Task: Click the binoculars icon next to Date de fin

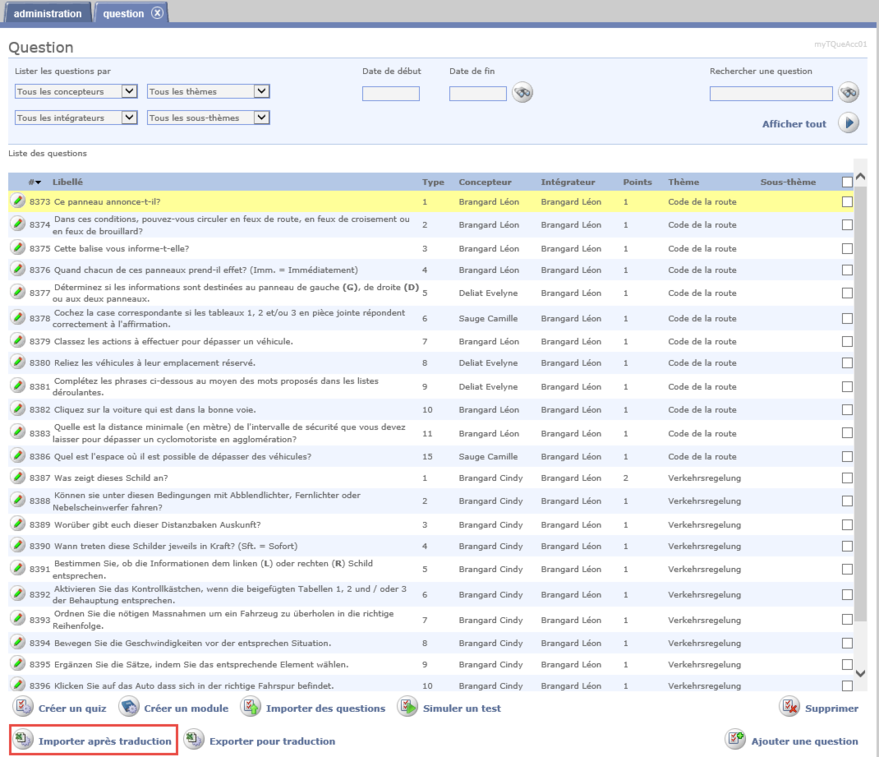Action: pyautogui.click(x=522, y=93)
